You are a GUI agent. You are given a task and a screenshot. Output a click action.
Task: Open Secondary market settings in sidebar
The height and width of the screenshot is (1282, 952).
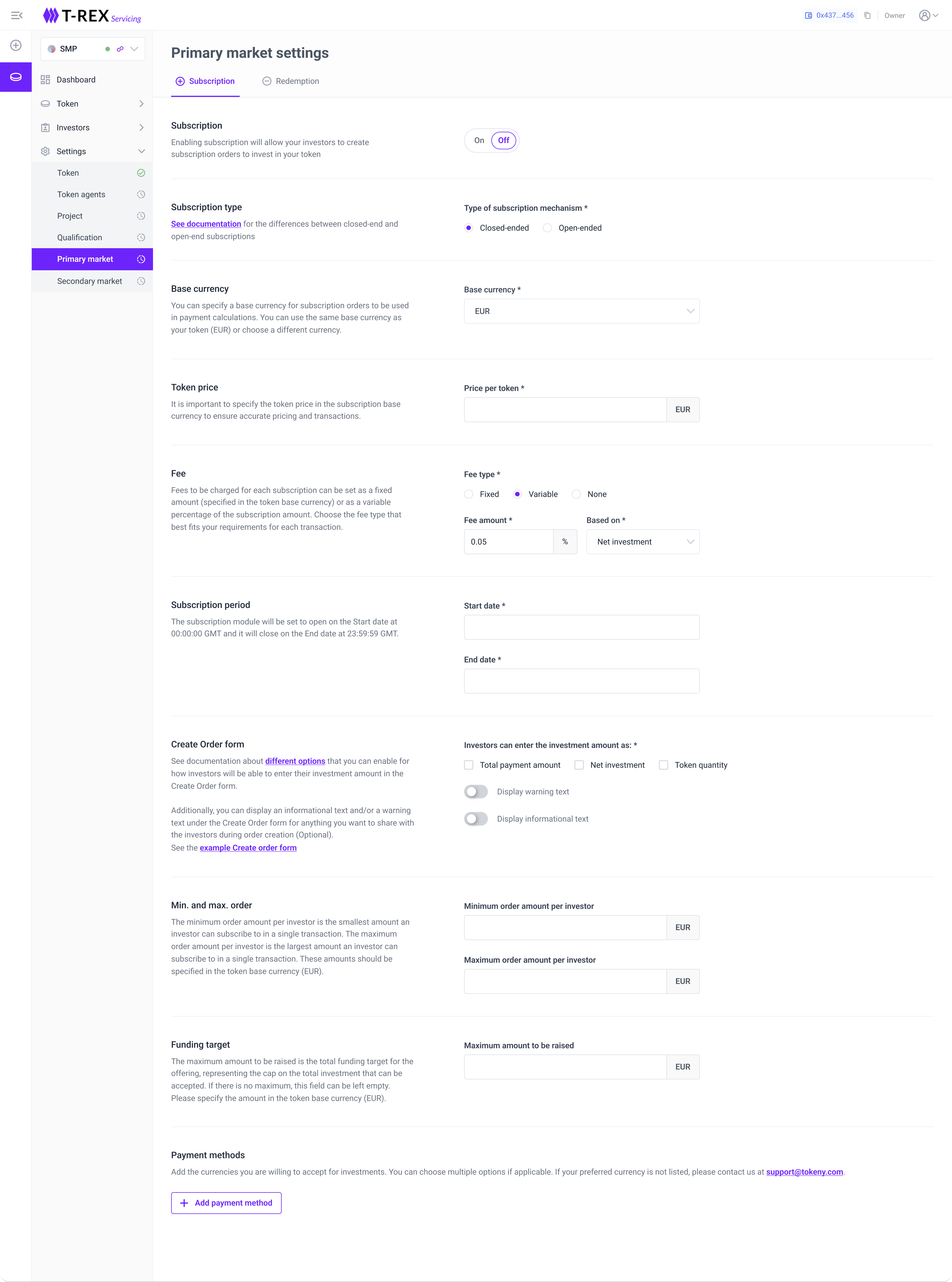click(89, 281)
